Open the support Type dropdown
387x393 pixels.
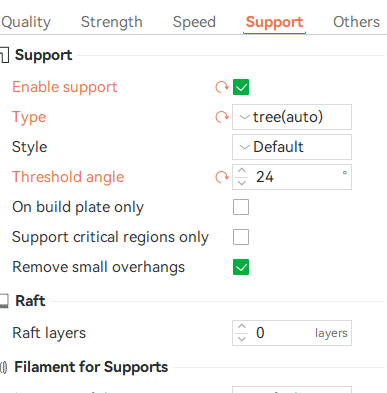tap(292, 117)
